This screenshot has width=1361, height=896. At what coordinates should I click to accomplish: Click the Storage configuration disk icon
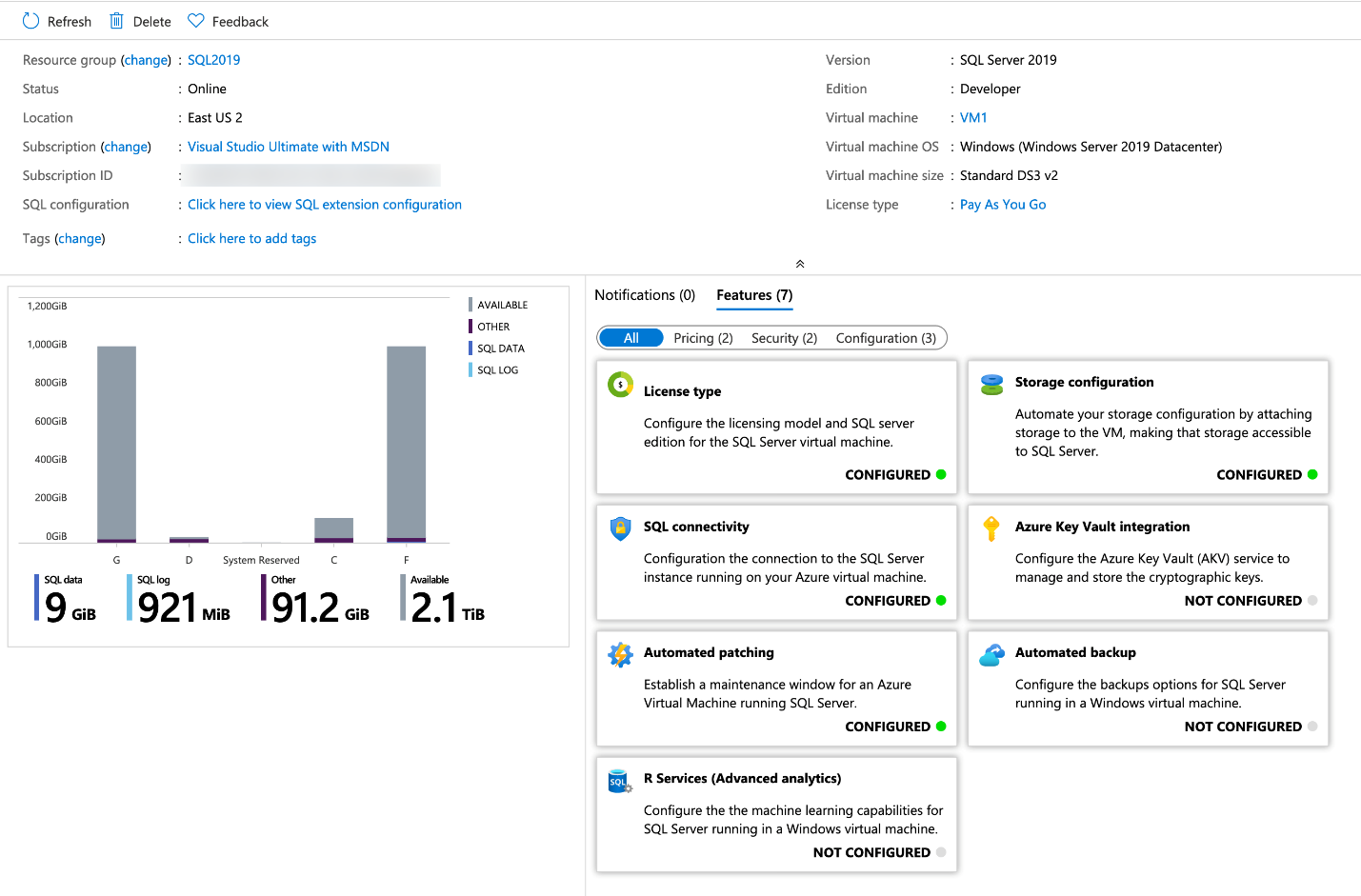click(991, 385)
